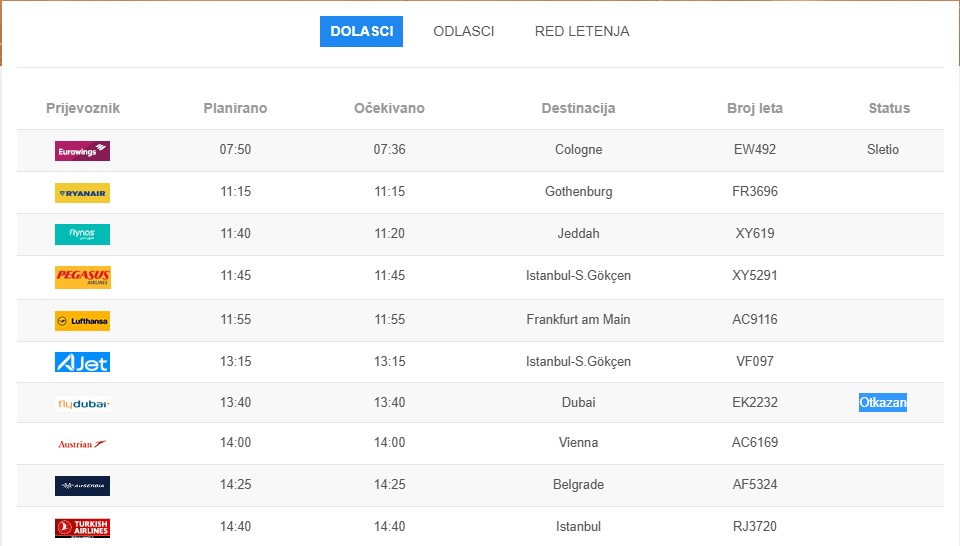Click the Air Serbia logo
The width and height of the screenshot is (960, 546).
point(82,486)
